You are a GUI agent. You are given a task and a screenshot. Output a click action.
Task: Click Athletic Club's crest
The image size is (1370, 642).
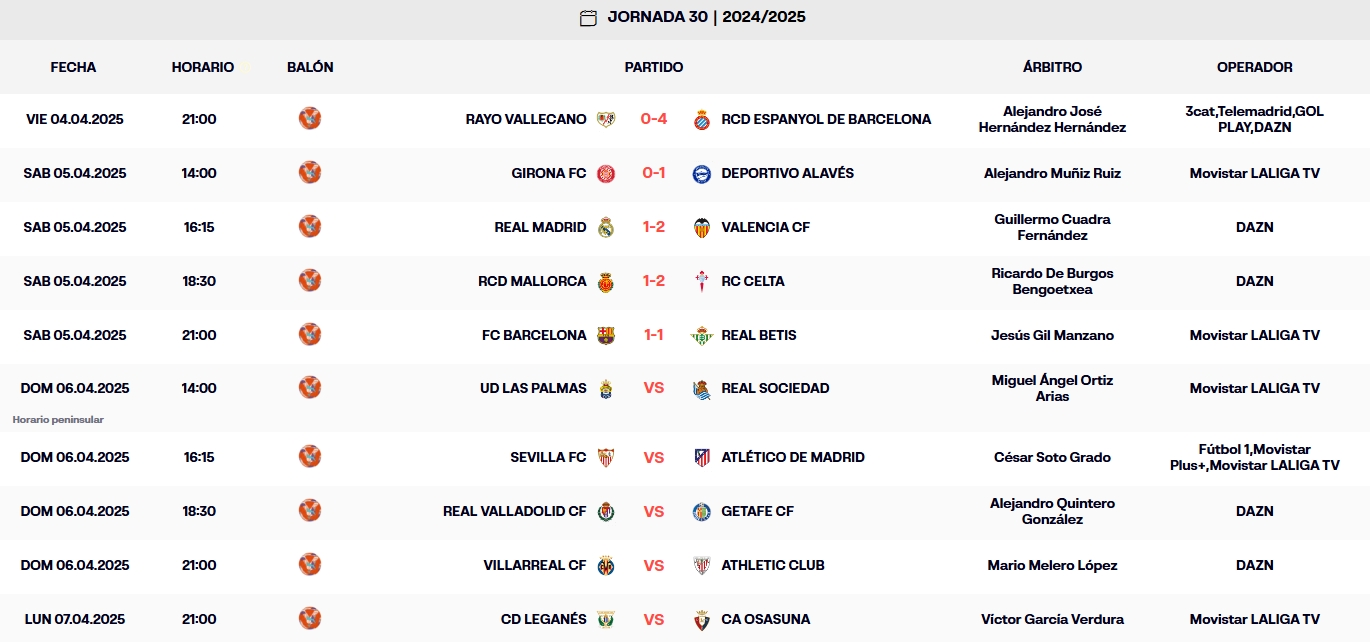(702, 565)
